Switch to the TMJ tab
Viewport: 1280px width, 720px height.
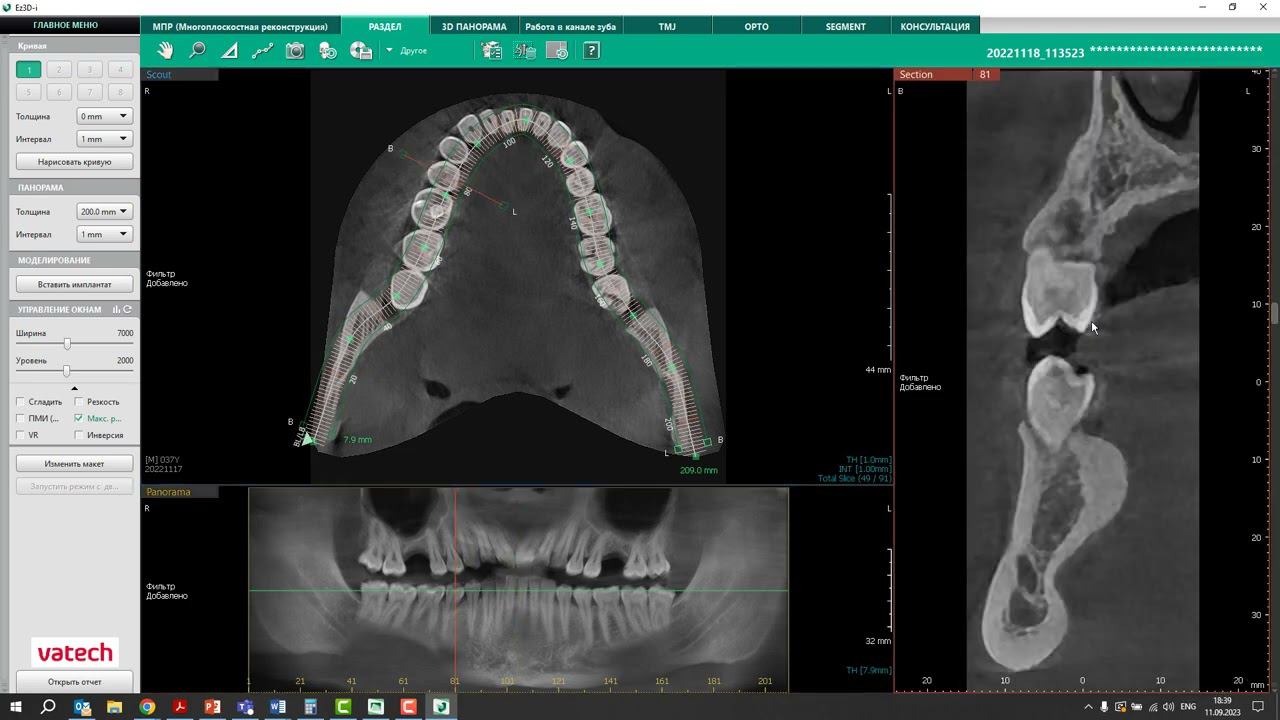pos(667,26)
